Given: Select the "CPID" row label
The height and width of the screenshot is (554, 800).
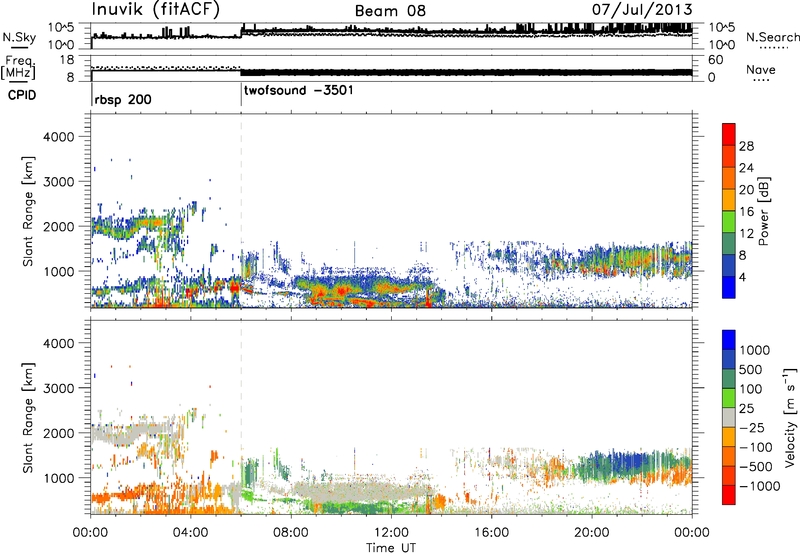Looking at the screenshot, I should click(x=22, y=95).
